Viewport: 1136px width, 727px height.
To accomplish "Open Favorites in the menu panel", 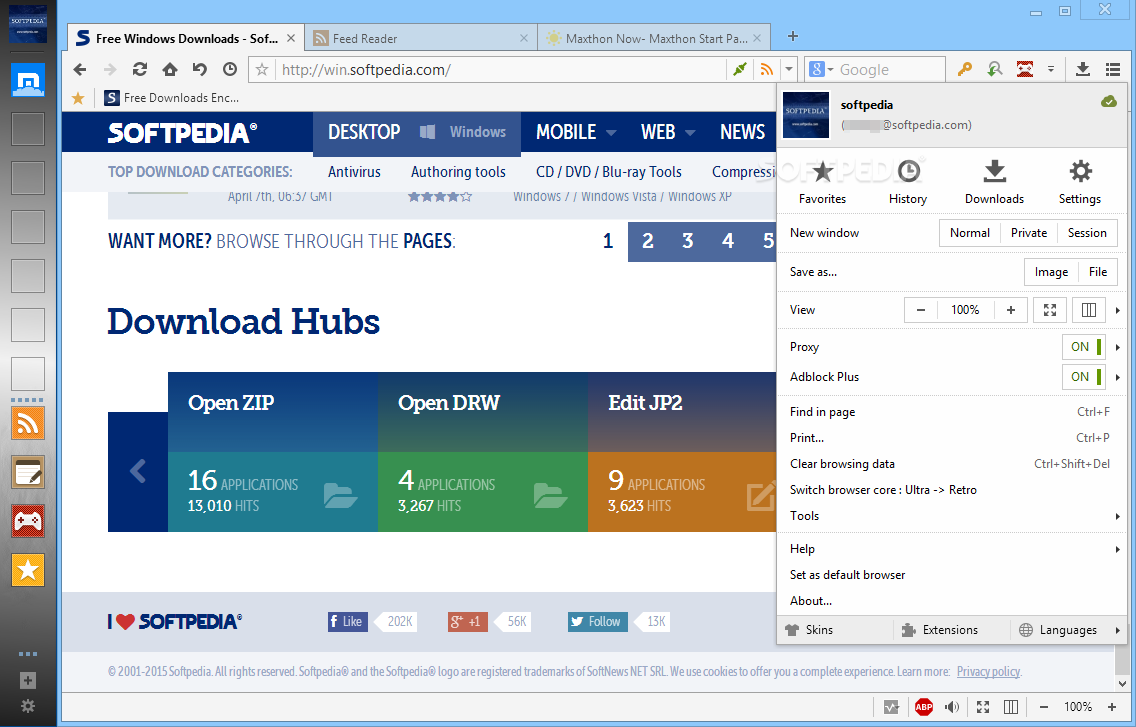I will coord(822,182).
